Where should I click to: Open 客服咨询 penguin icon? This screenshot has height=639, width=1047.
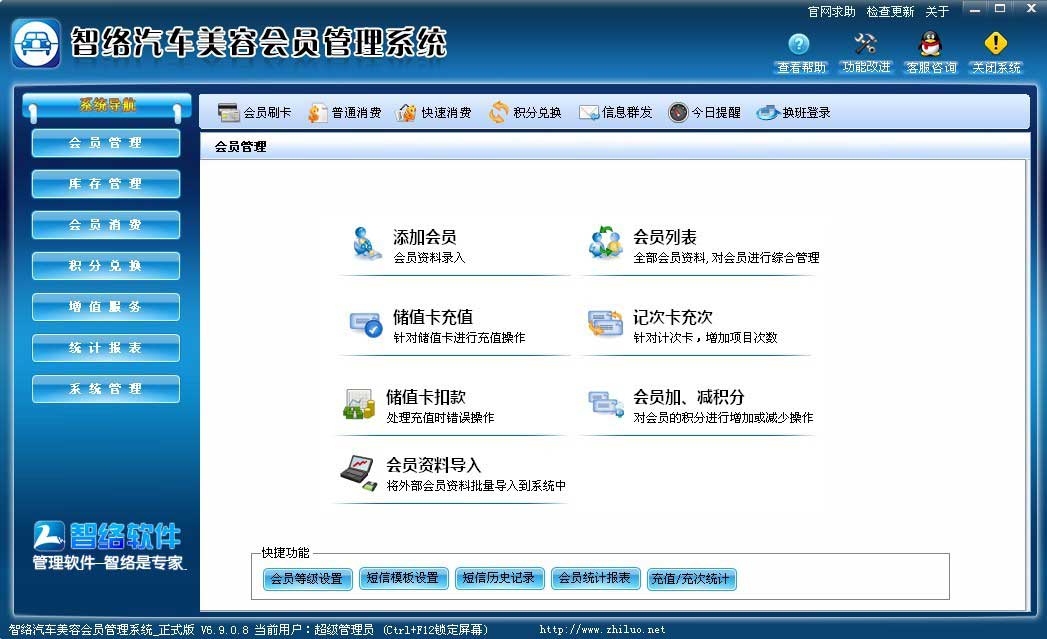930,44
